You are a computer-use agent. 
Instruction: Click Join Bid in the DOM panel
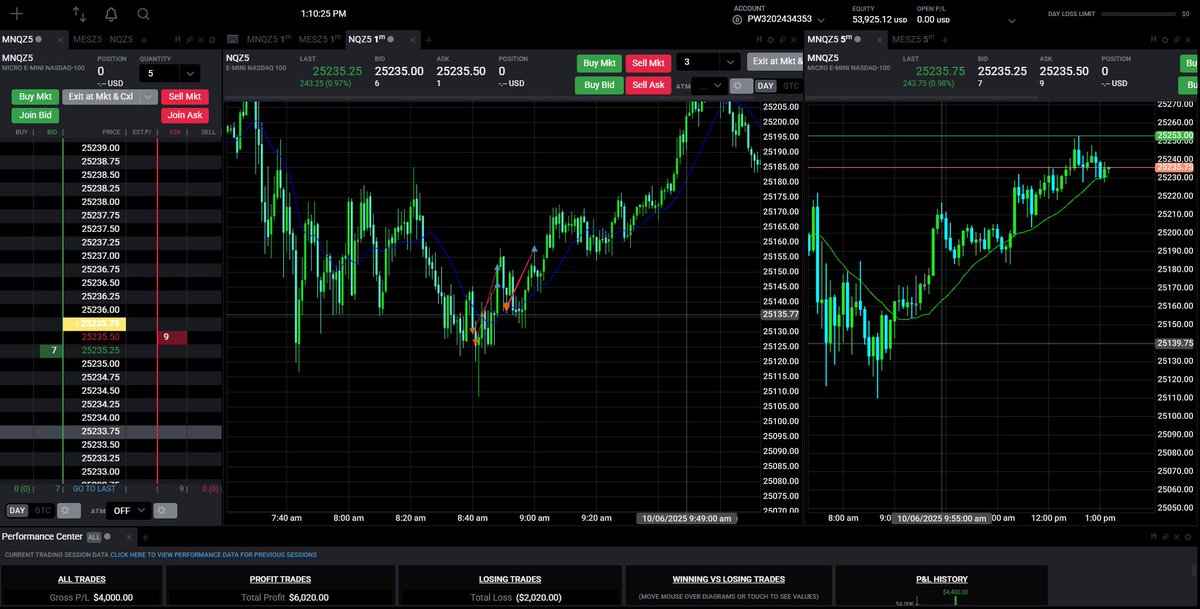point(36,115)
